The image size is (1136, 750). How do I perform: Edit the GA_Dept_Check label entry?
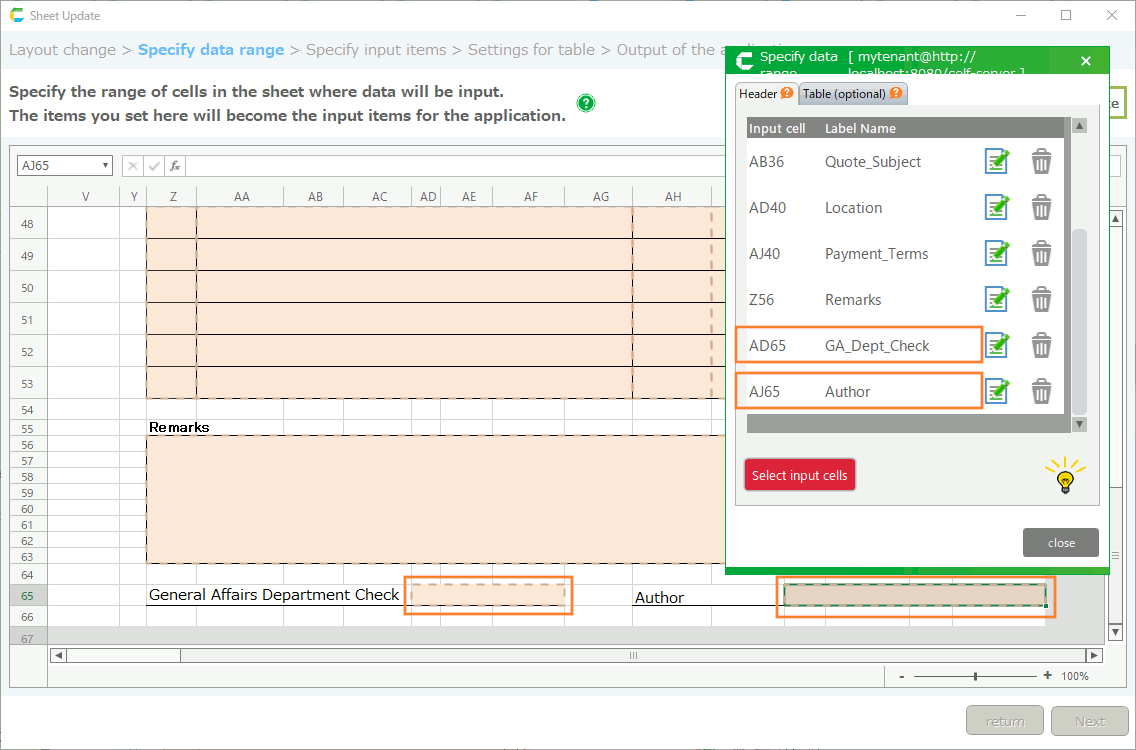996,345
